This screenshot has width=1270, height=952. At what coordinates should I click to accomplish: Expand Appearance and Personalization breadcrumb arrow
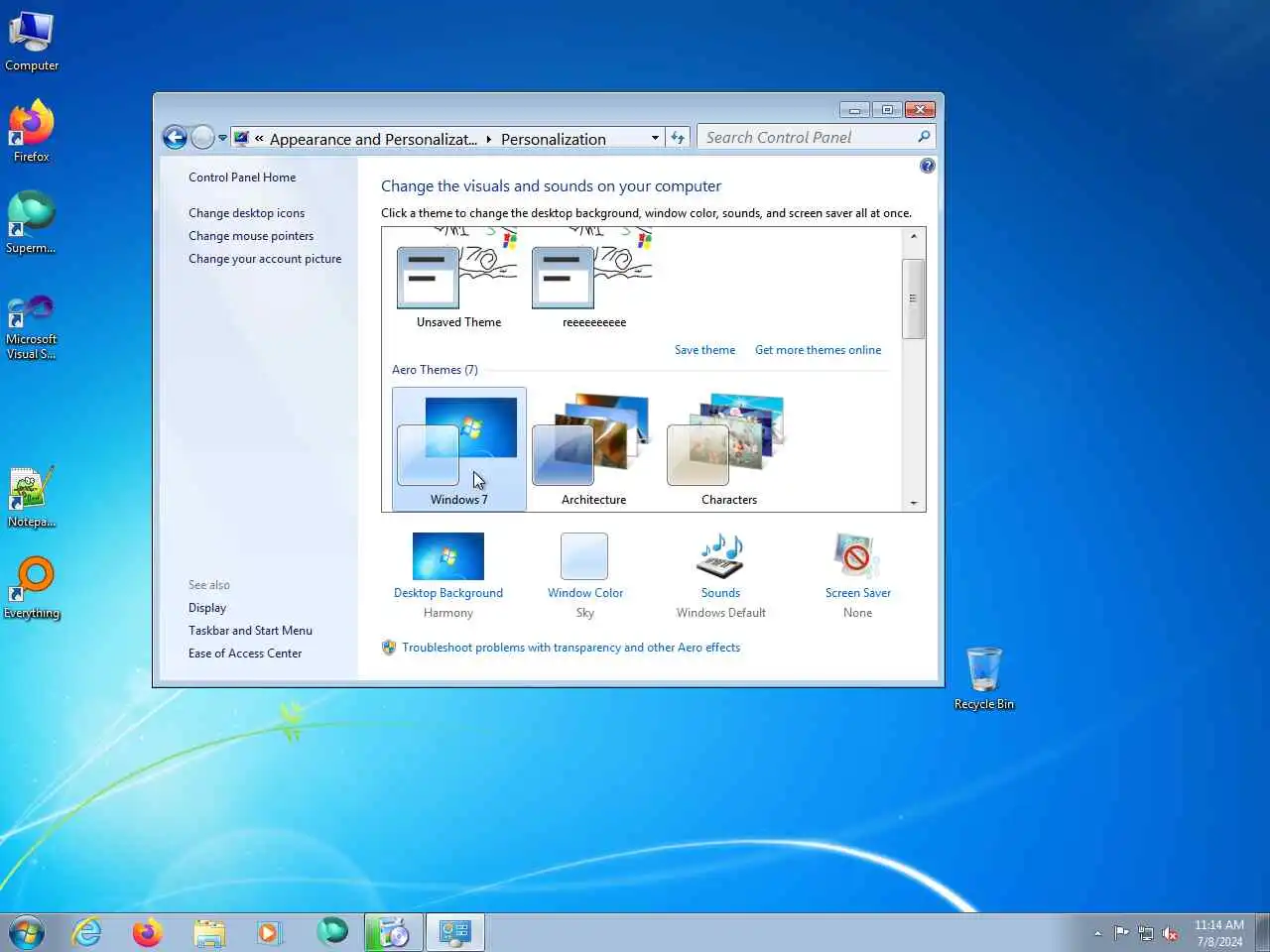[489, 139]
